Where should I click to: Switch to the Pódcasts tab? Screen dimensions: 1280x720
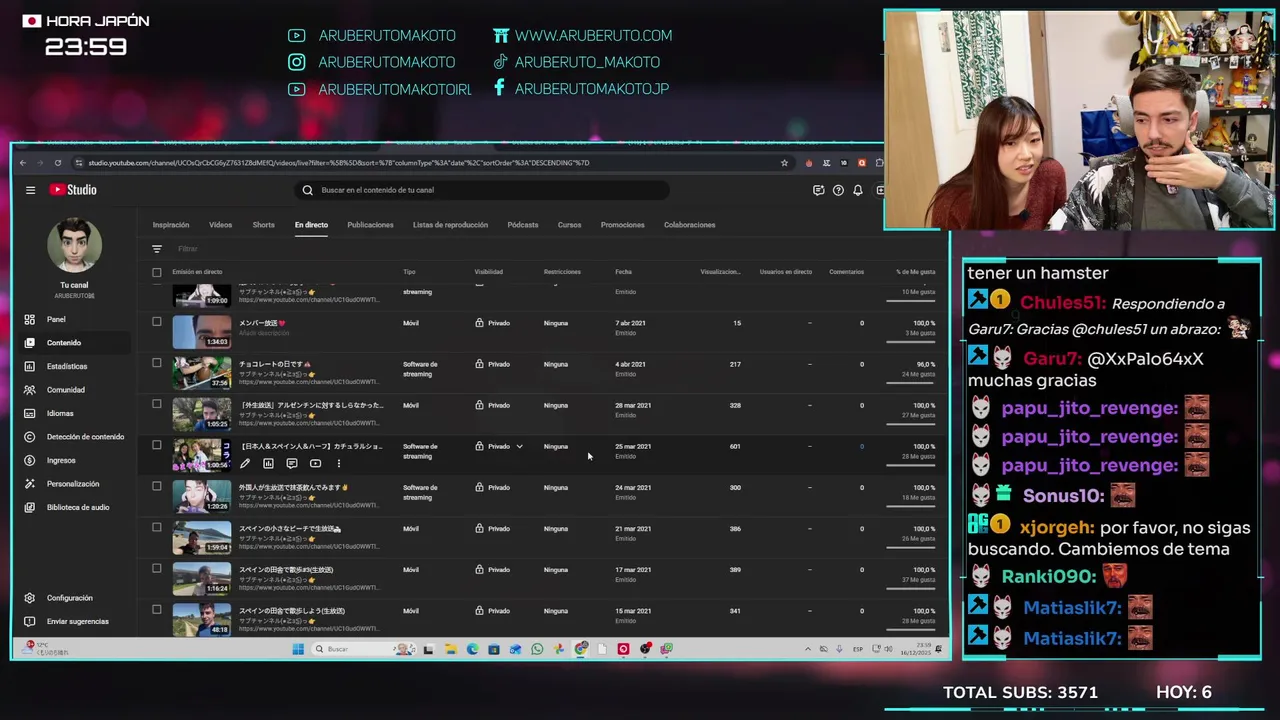pos(522,225)
